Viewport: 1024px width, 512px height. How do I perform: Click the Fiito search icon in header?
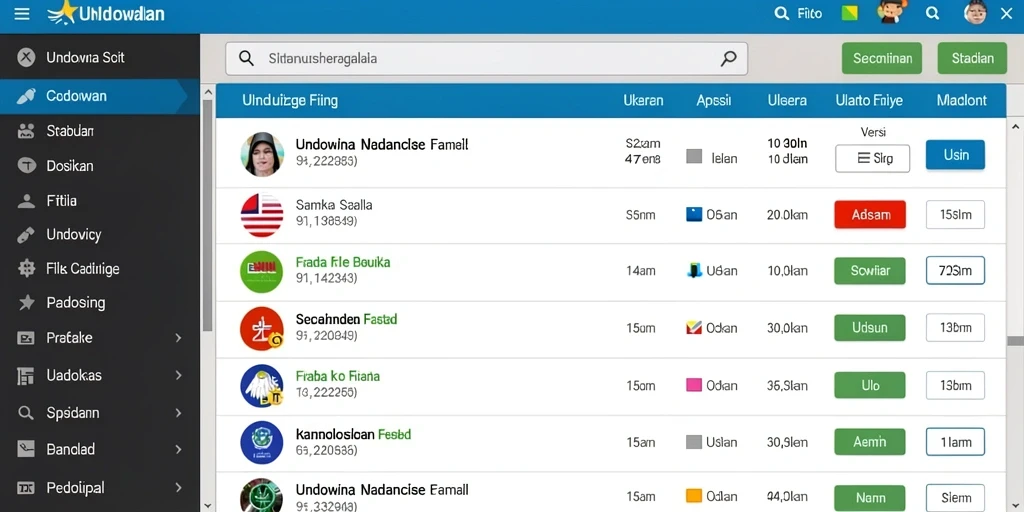[x=781, y=13]
